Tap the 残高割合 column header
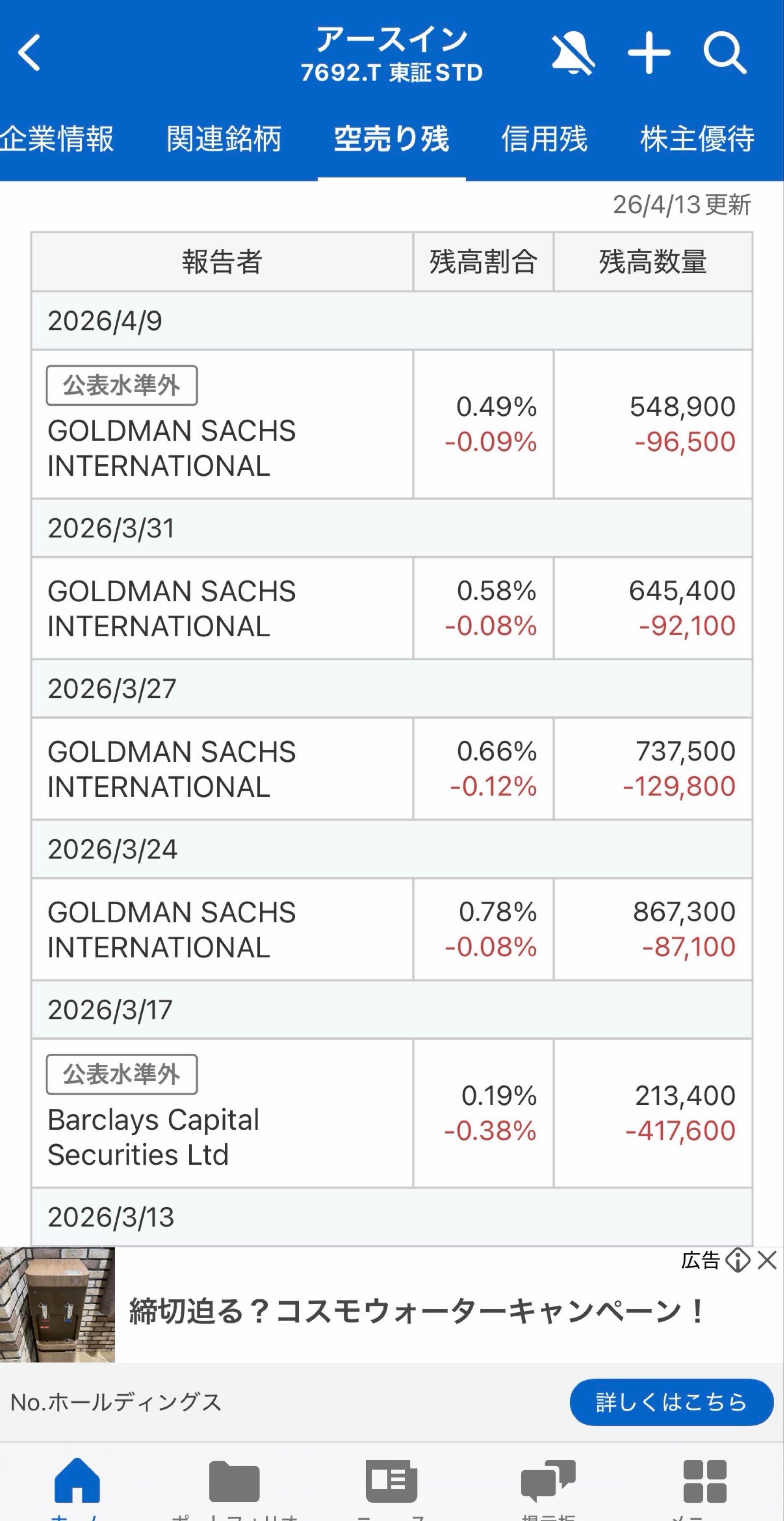Image resolution: width=784 pixels, height=1521 pixels. pyautogui.click(x=483, y=262)
